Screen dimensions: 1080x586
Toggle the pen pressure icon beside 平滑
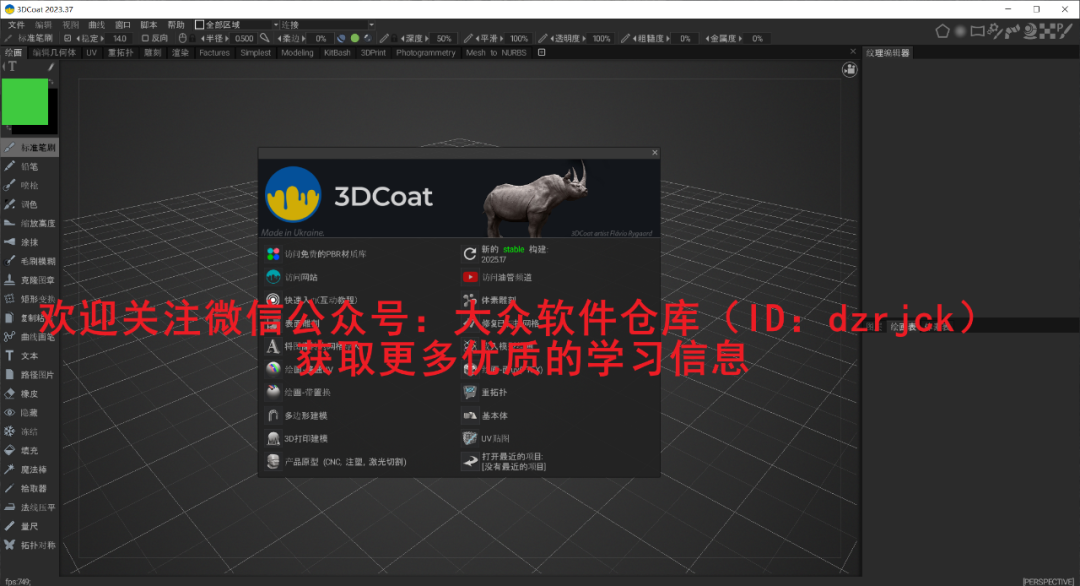pos(468,39)
